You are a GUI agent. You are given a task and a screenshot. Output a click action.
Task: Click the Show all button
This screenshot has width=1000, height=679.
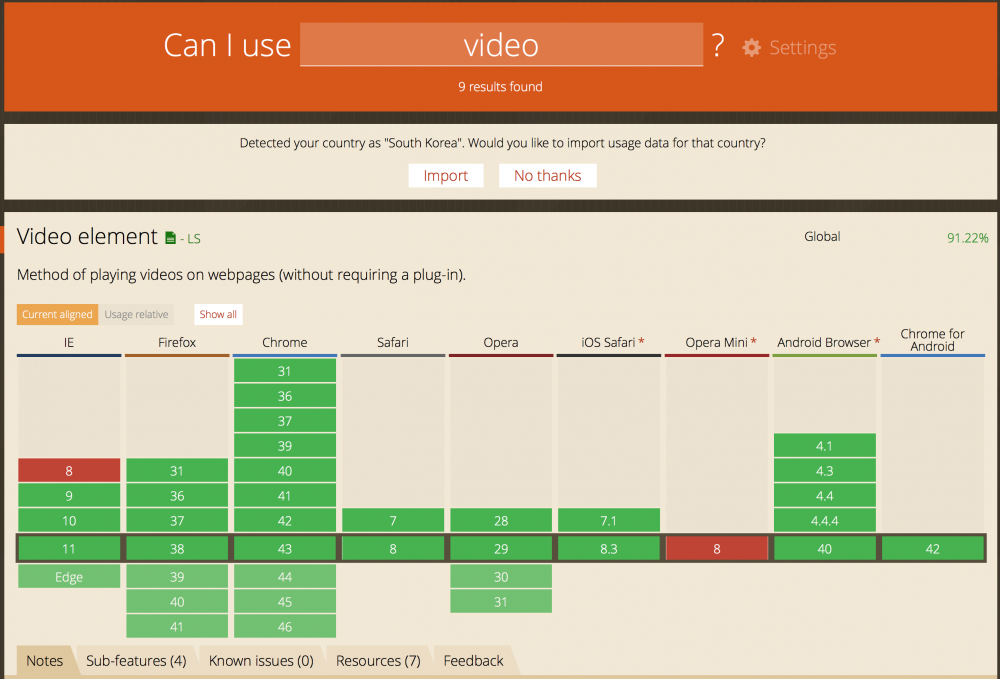(x=218, y=314)
